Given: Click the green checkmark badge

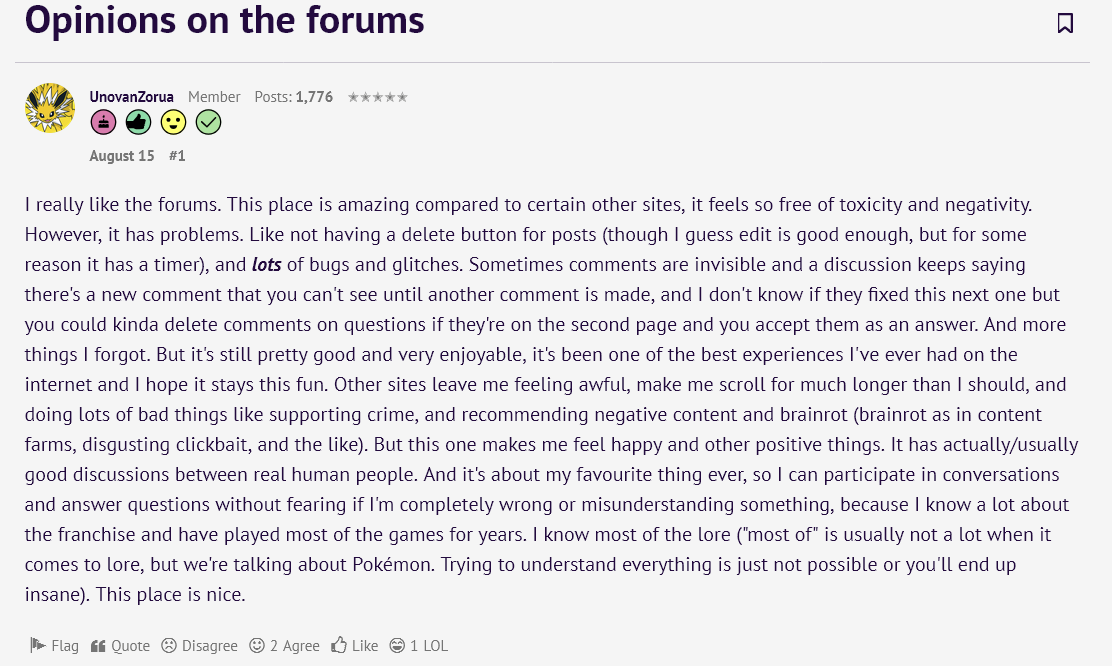Looking at the screenshot, I should pos(208,123).
